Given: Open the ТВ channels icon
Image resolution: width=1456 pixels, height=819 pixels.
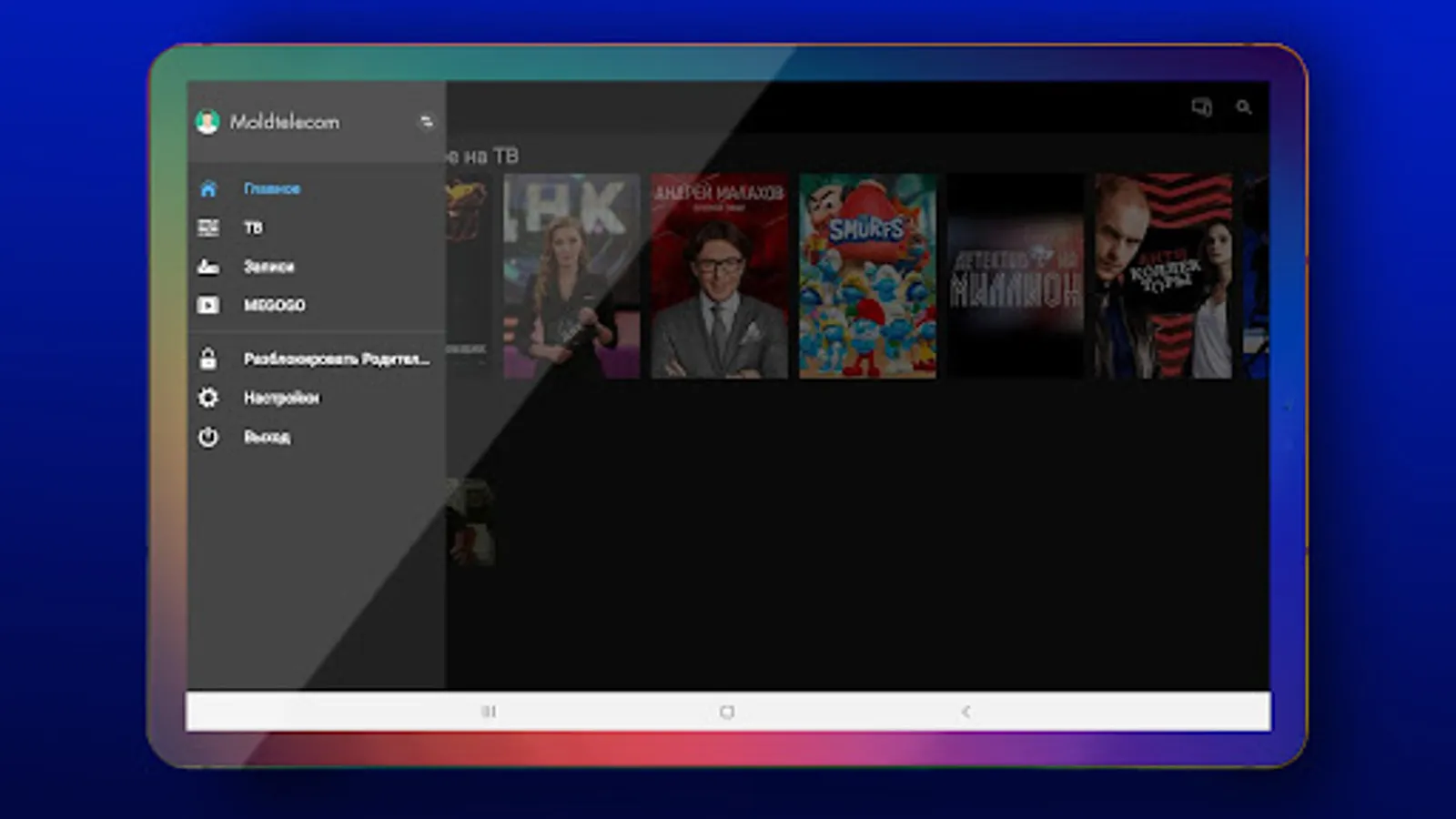Looking at the screenshot, I should [209, 227].
